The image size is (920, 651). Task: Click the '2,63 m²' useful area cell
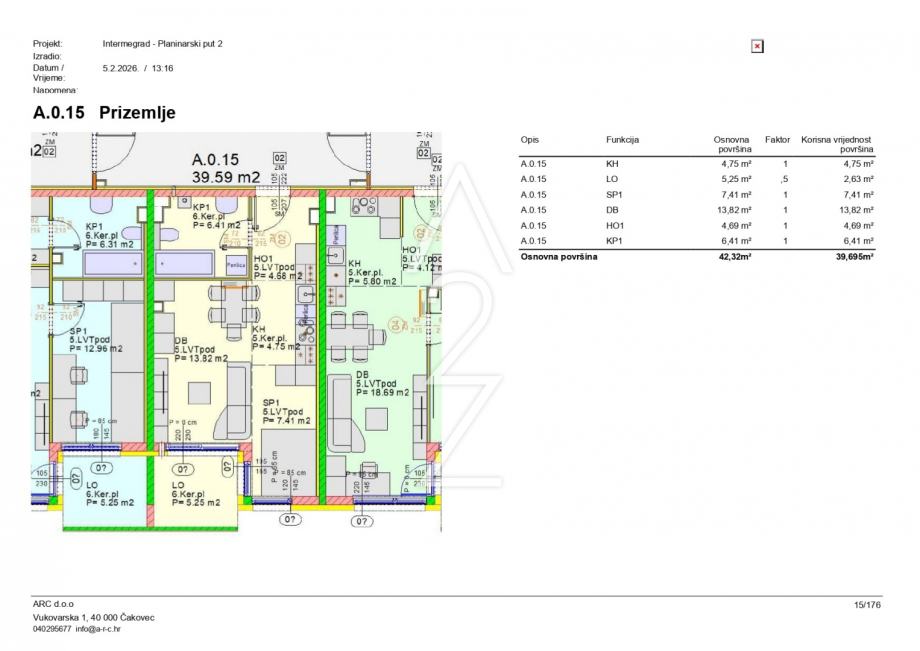858,179
